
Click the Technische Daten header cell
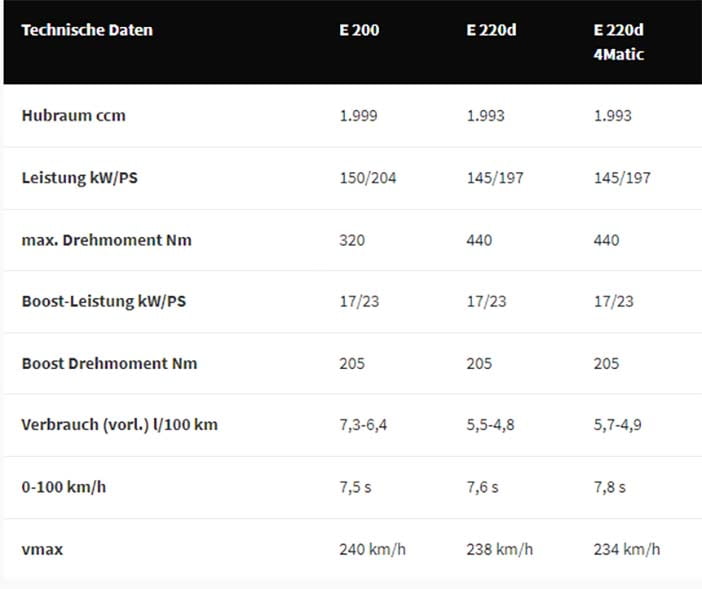coord(87,30)
